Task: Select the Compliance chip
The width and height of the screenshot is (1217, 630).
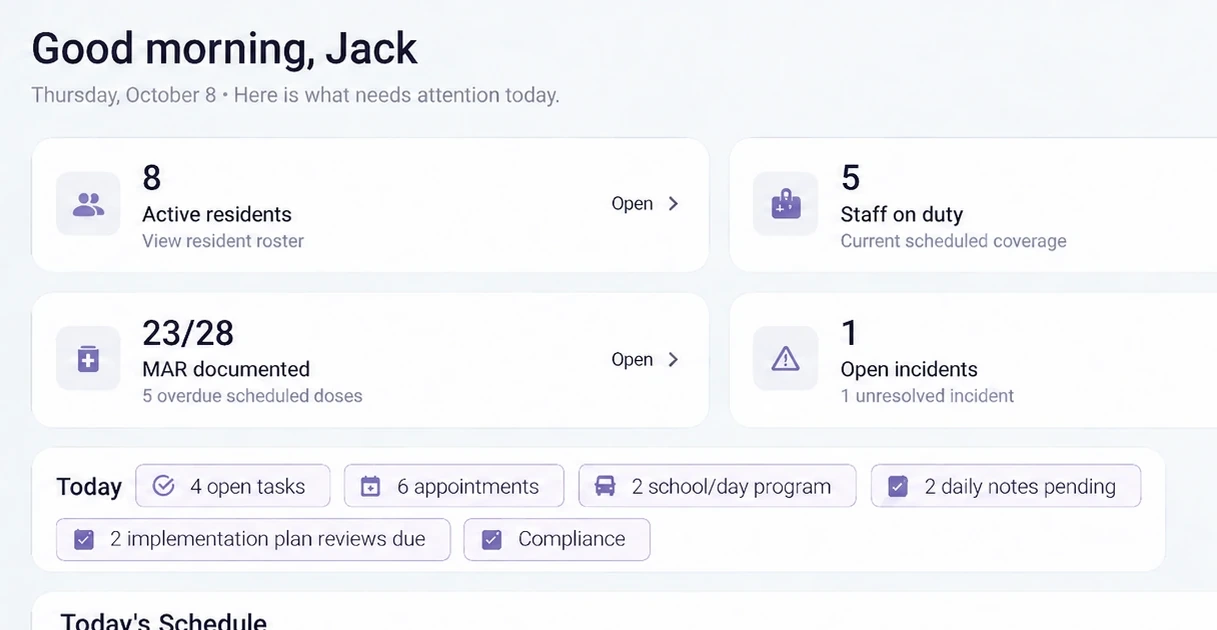Action: [557, 539]
